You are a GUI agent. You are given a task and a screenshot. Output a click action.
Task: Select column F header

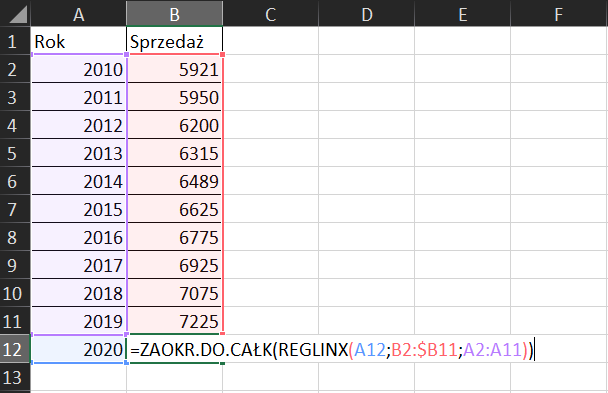click(x=559, y=14)
